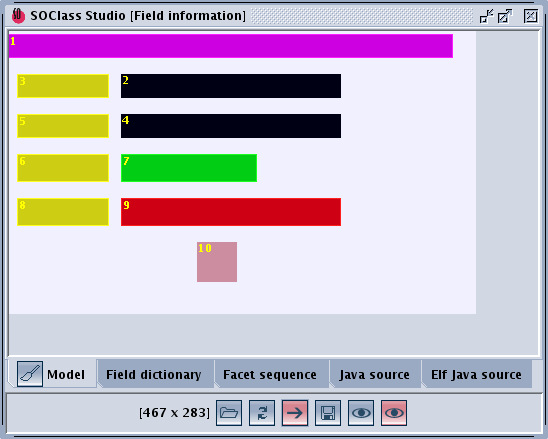Select yellow block number 5
Viewport: 548px width, 439px height.
click(x=63, y=126)
